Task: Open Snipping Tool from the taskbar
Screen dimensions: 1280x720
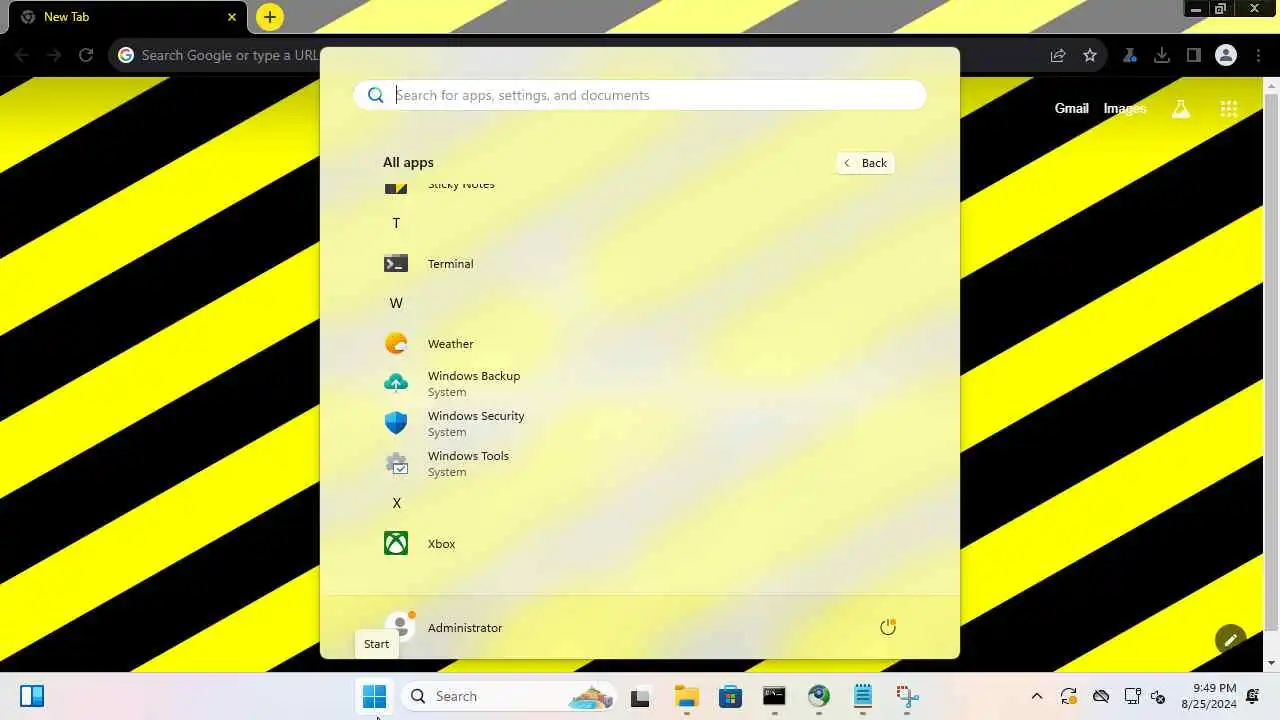Action: (907, 696)
